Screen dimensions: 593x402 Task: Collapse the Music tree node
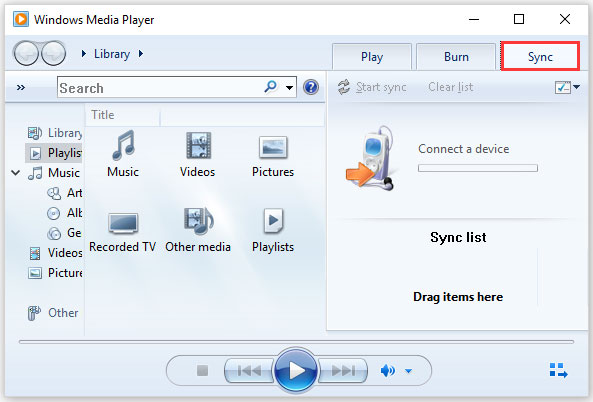coord(16,173)
